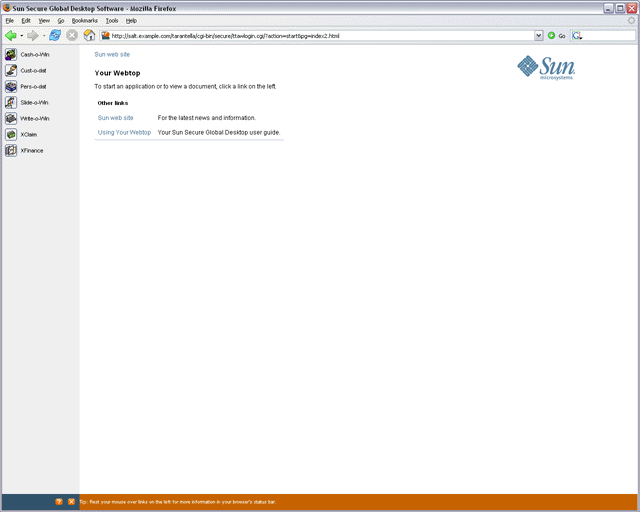Click the Firefox icon in title bar
This screenshot has height=512, width=640.
coord(7,8)
